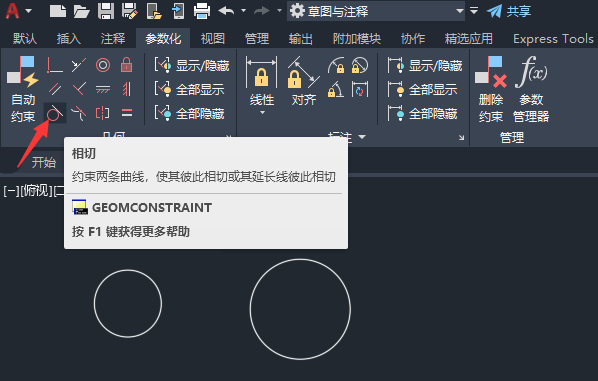Click the convert dimension constraint icon
The image size is (598, 381).
[360, 89]
